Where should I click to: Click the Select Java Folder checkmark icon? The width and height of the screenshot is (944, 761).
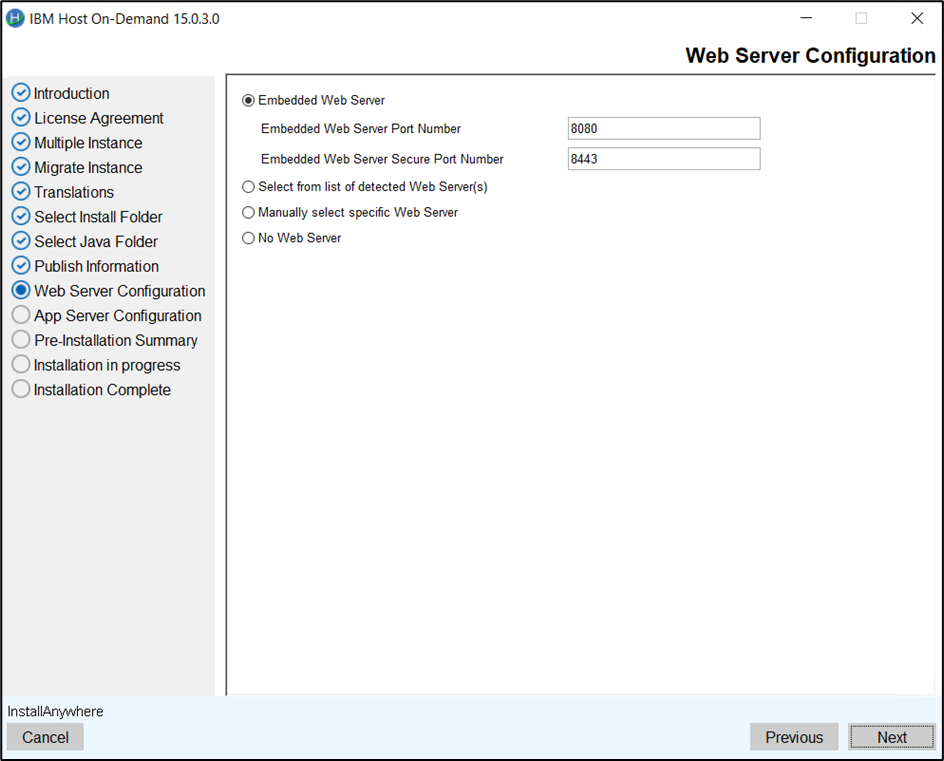tap(21, 241)
